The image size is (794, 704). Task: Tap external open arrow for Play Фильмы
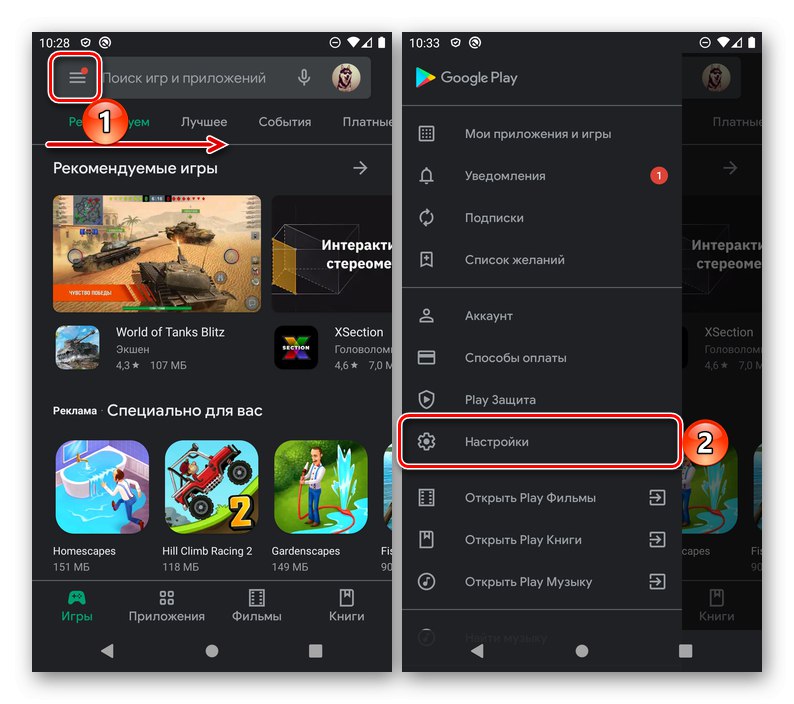657,498
